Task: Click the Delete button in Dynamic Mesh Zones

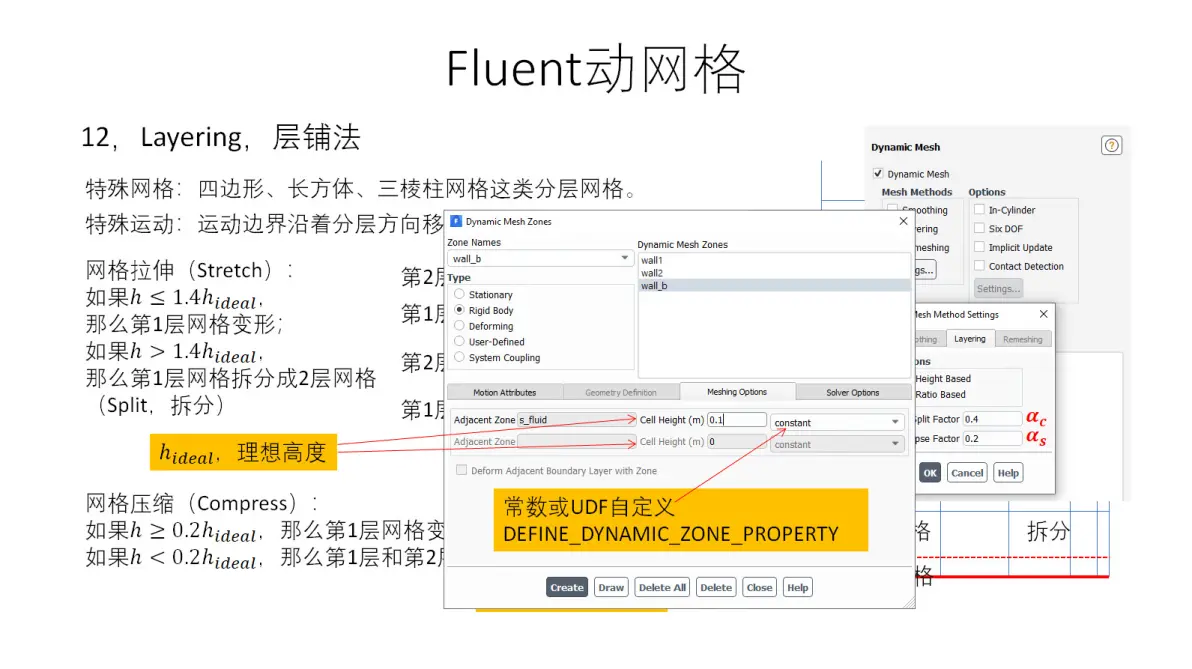Action: [716, 588]
